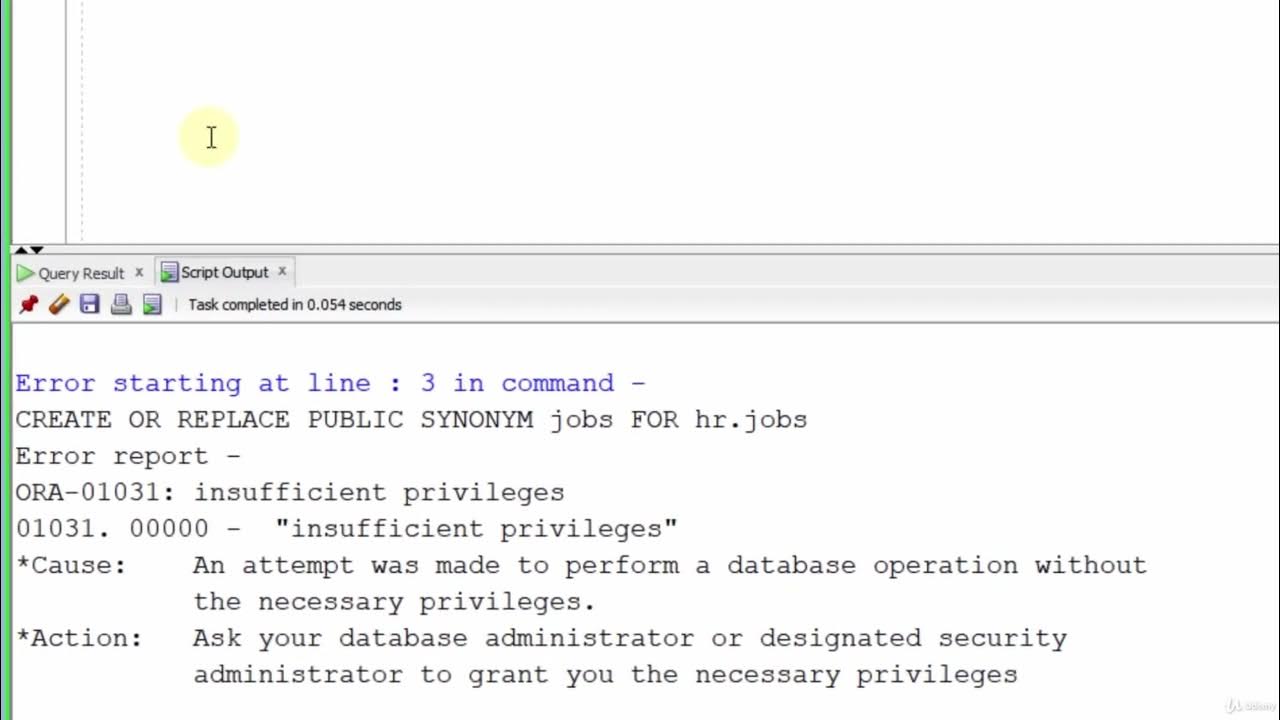Print the script output
Image resolution: width=1280 pixels, height=720 pixels.
tap(121, 305)
